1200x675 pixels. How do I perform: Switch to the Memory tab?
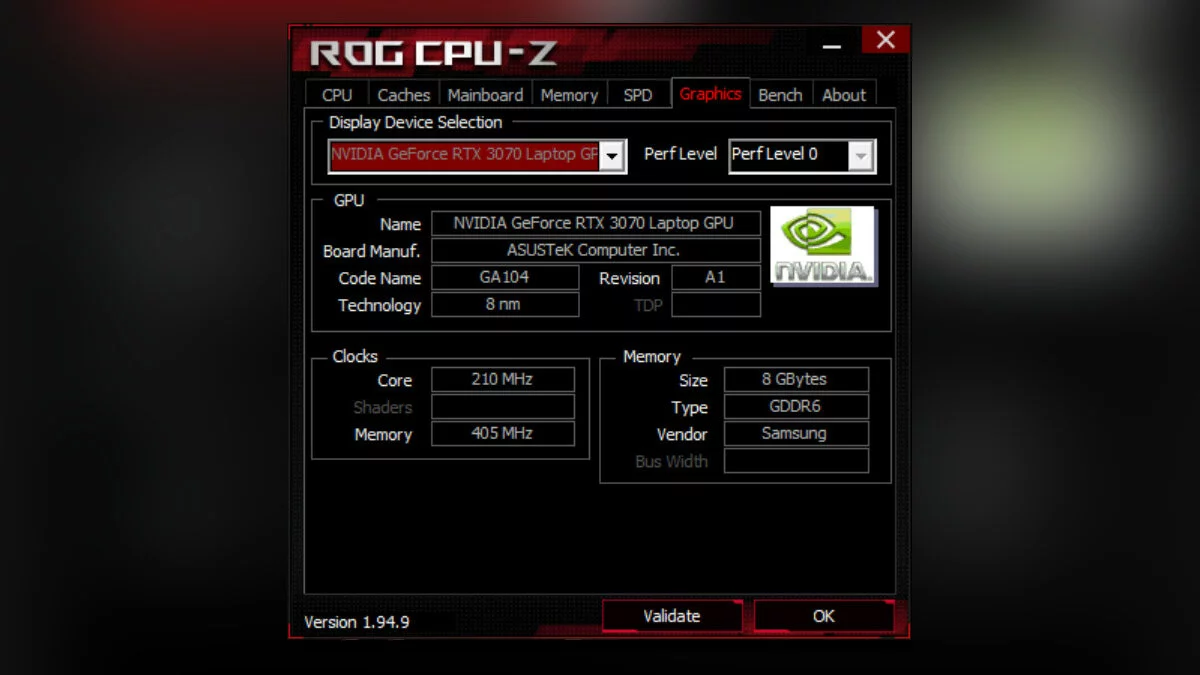click(569, 95)
